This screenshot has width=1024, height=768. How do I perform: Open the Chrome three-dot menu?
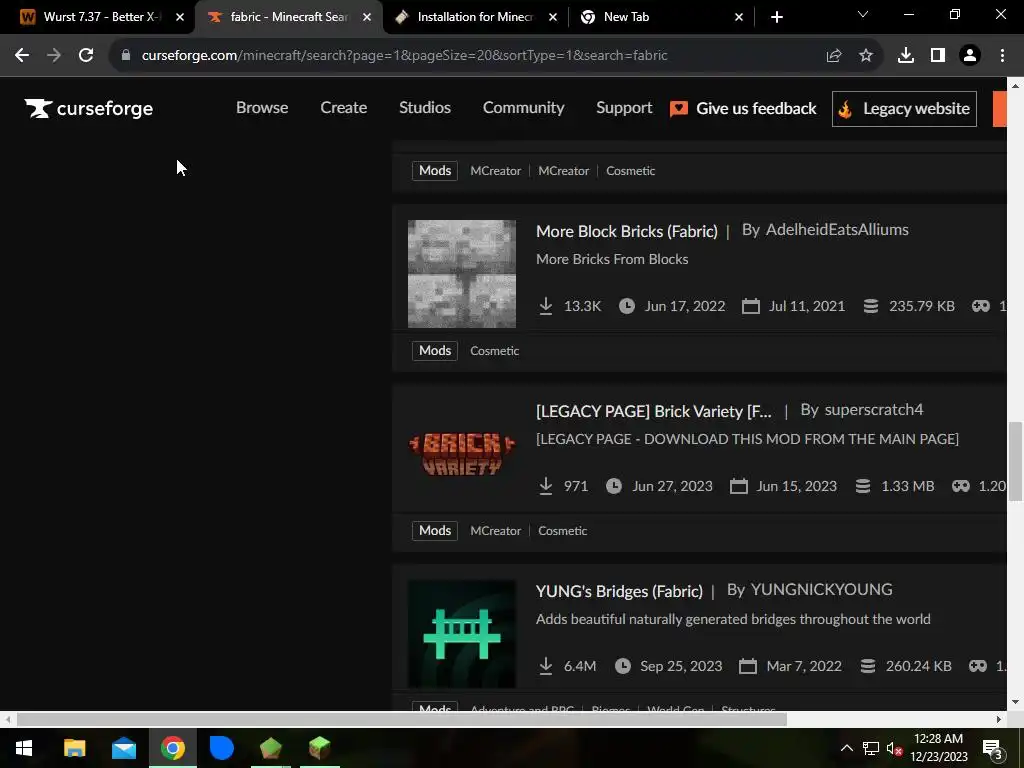1002,56
